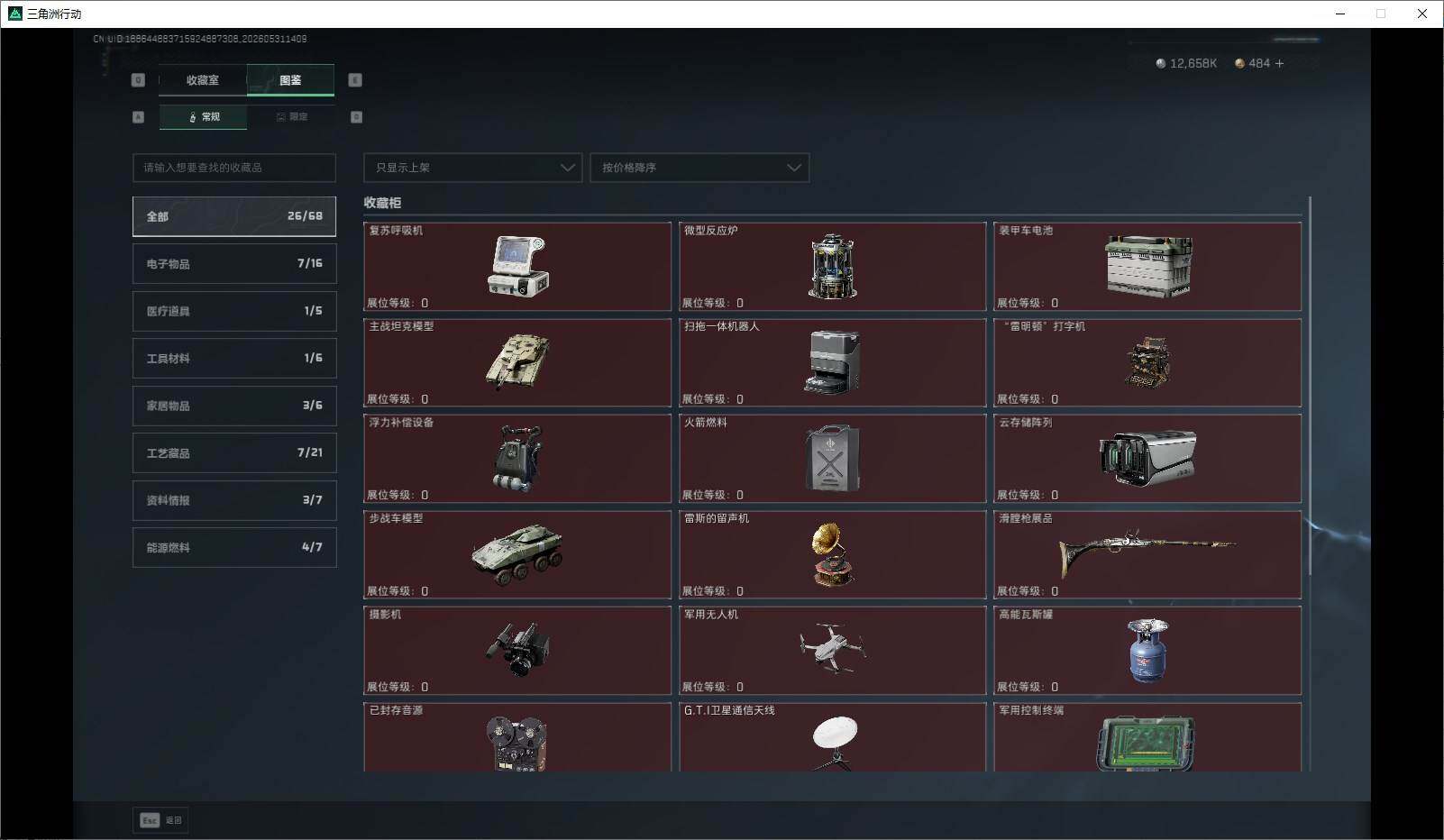Viewport: 1444px width, 840px height.
Task: Toggle the 限定 limited filter
Action: pos(291,117)
